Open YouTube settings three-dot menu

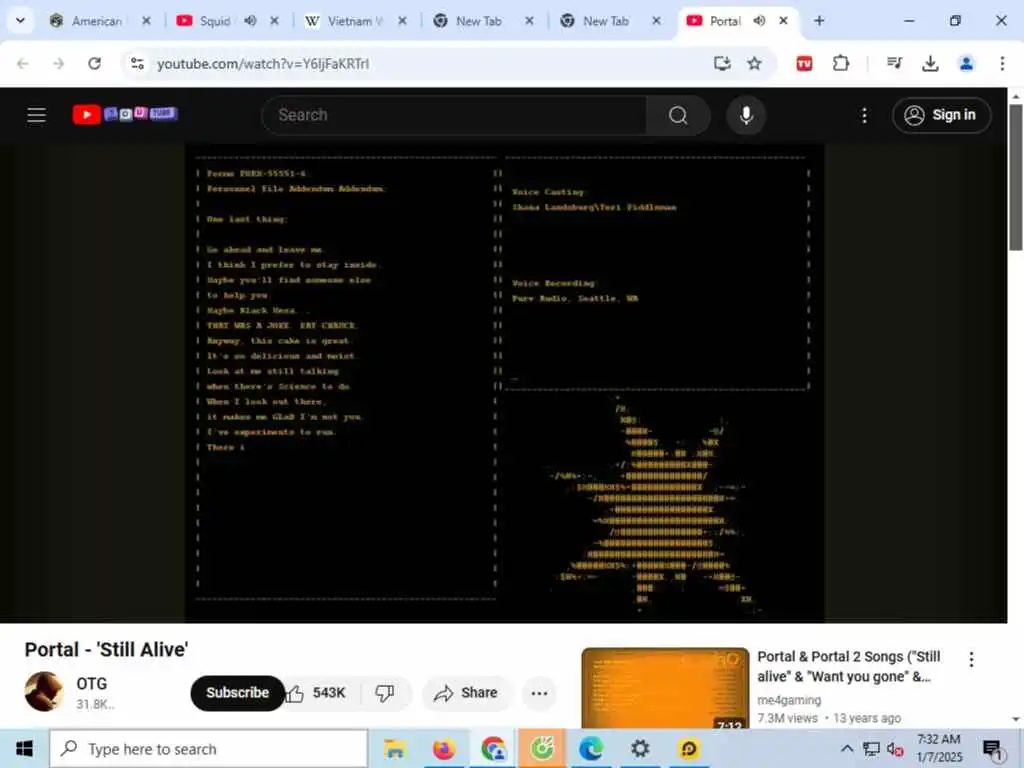click(864, 115)
